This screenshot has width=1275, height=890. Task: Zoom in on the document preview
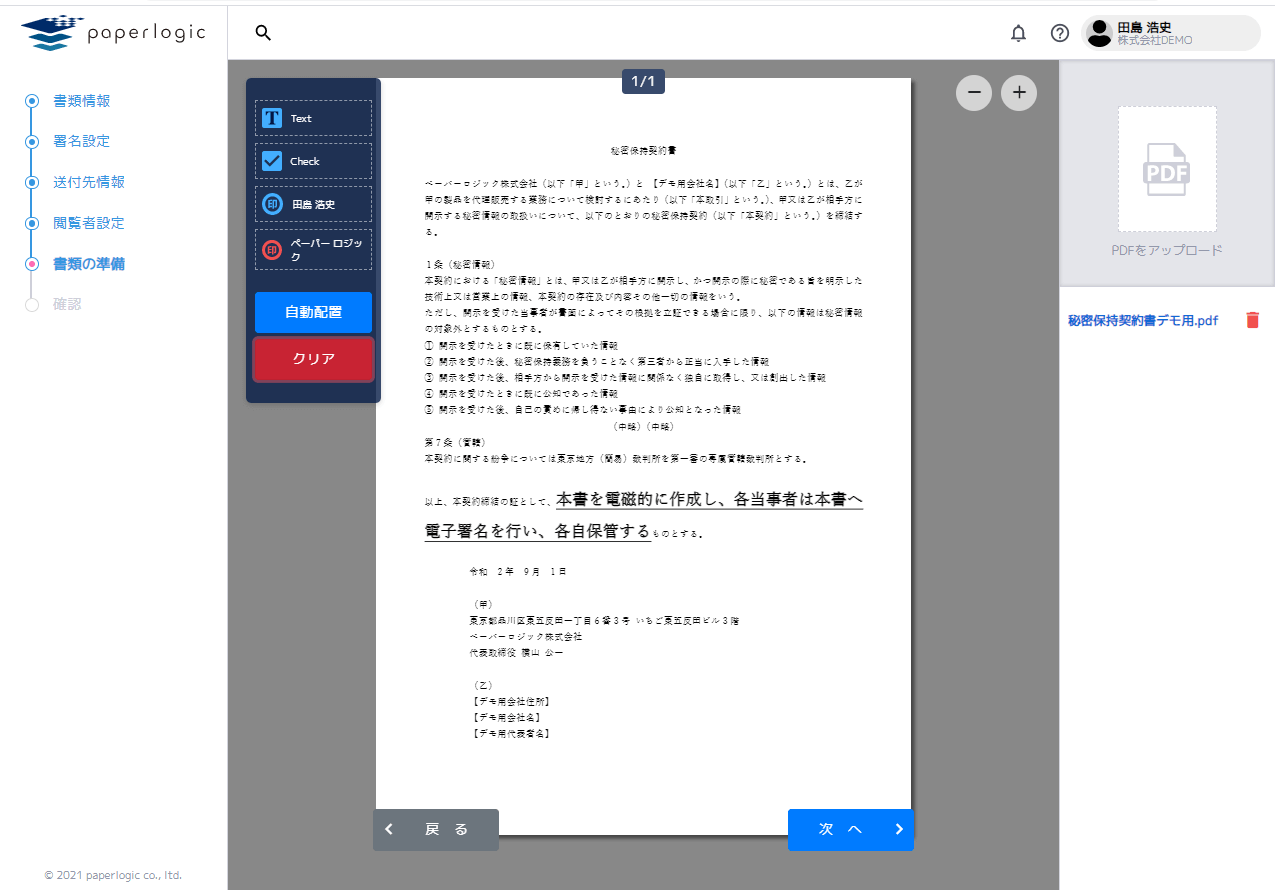click(x=1018, y=92)
